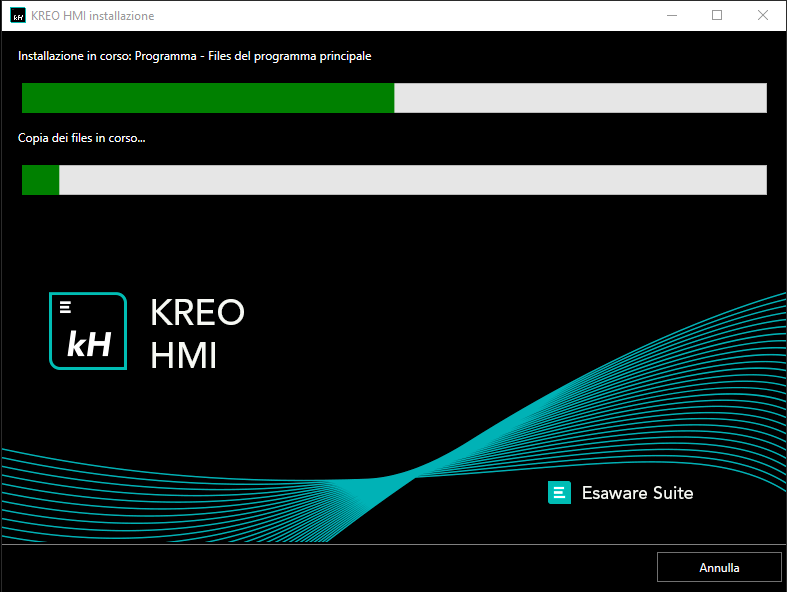Click gray unfilled part of file copy bar
Image resolution: width=787 pixels, height=592 pixels.
pos(412,180)
